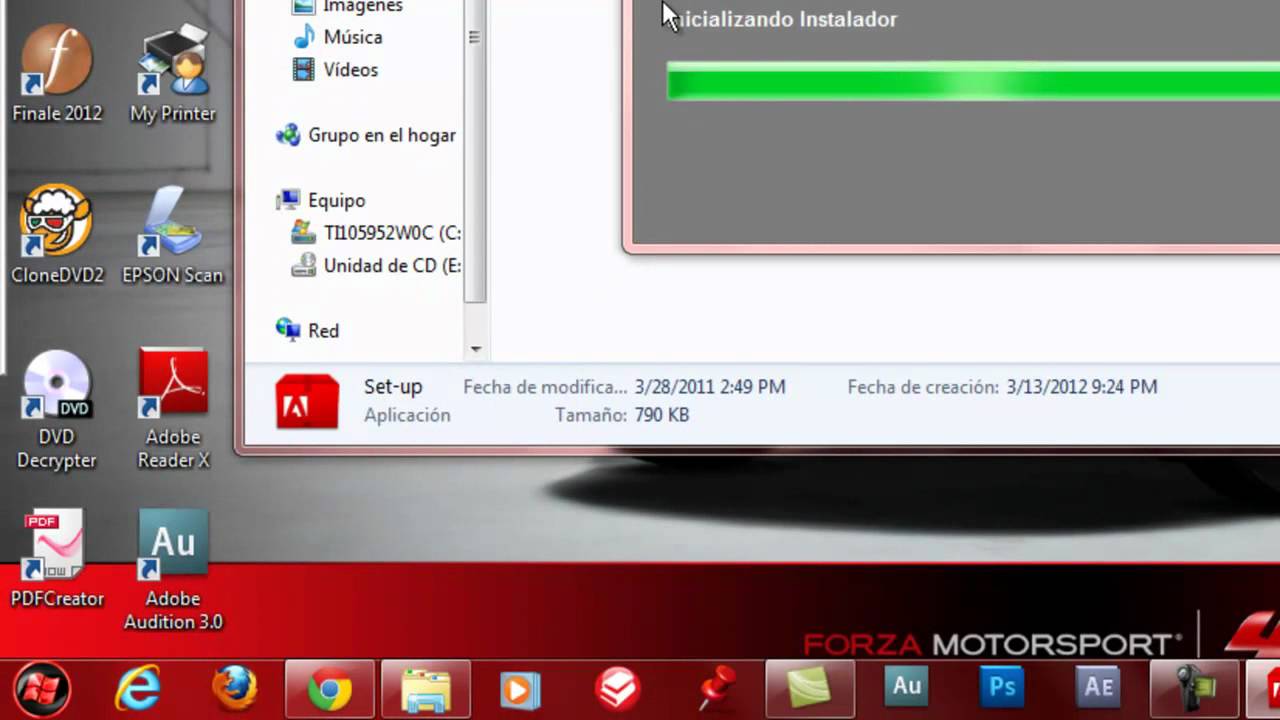
Task: Click the file size 790 KB value
Action: pyautogui.click(x=662, y=415)
